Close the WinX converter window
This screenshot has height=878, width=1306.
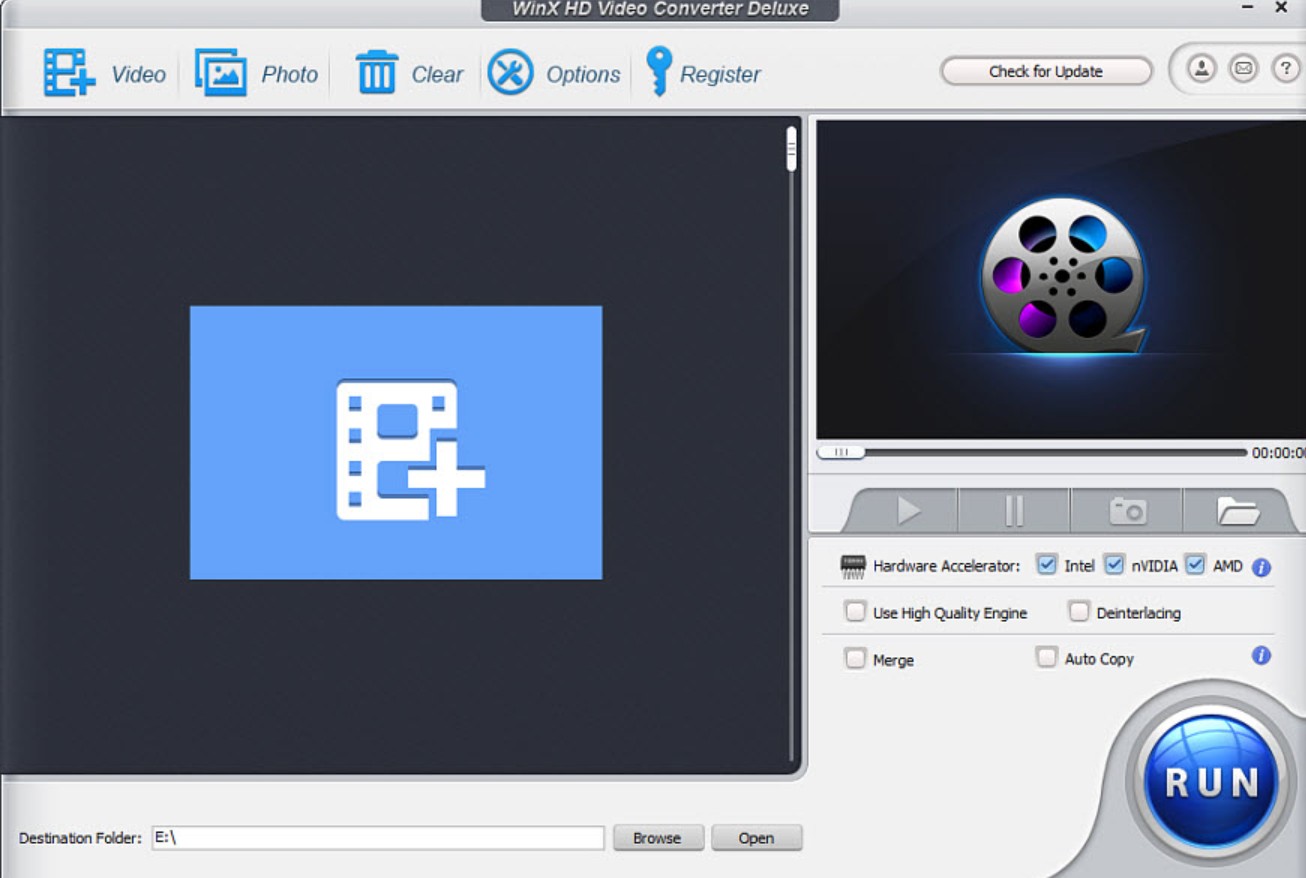click(1281, 8)
